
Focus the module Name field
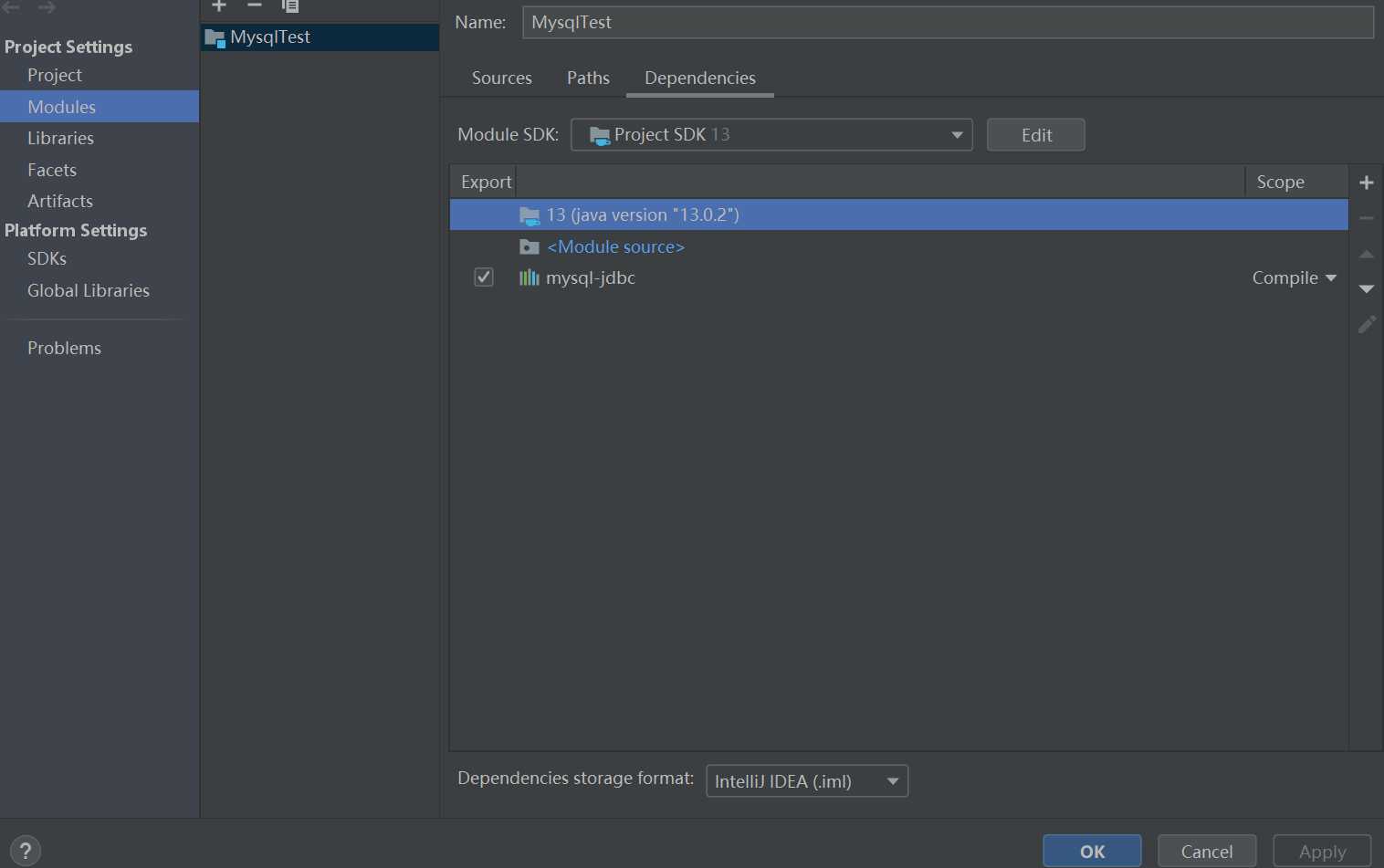948,22
